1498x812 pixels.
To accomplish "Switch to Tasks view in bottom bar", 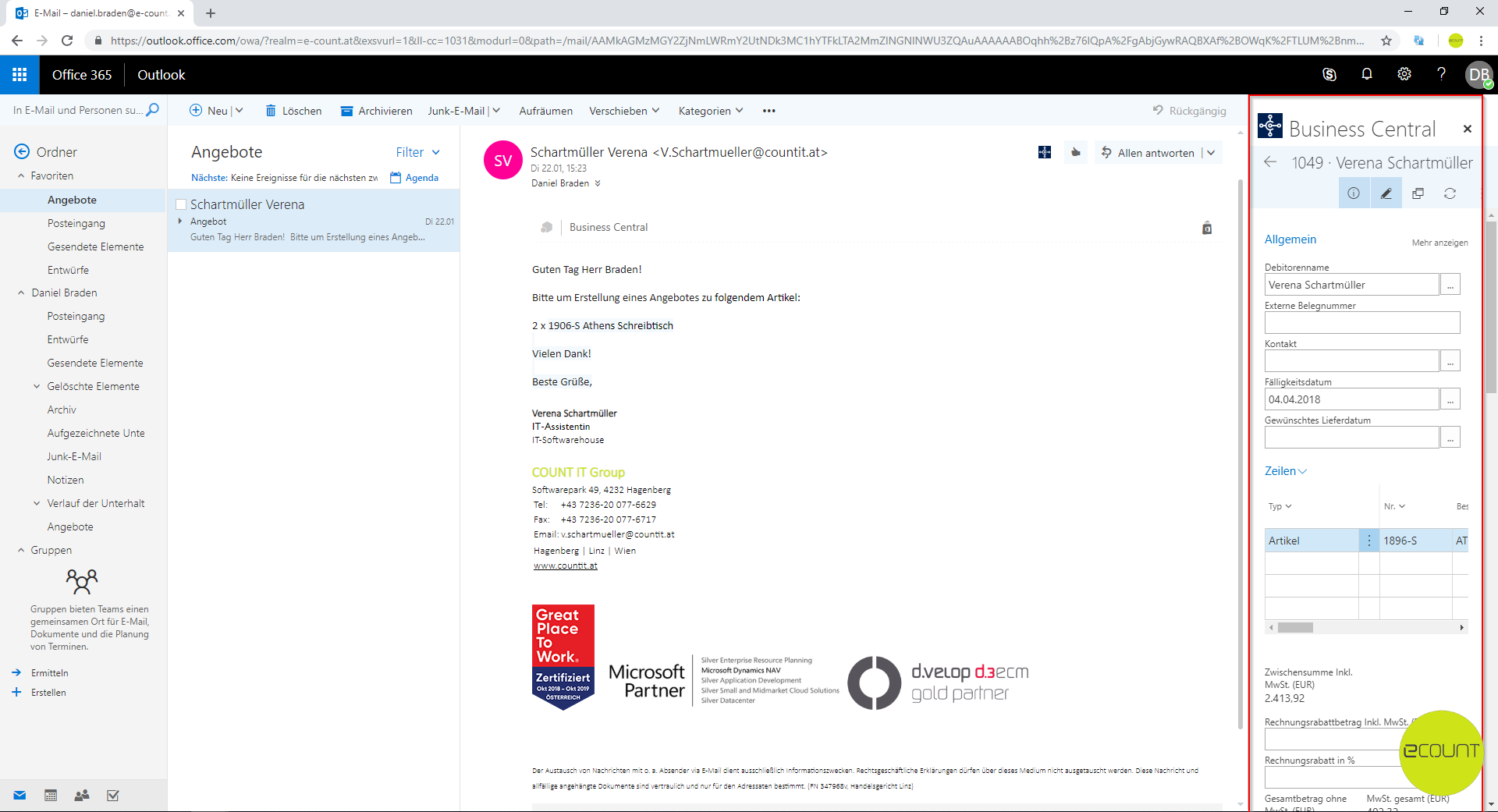I will pyautogui.click(x=113, y=796).
